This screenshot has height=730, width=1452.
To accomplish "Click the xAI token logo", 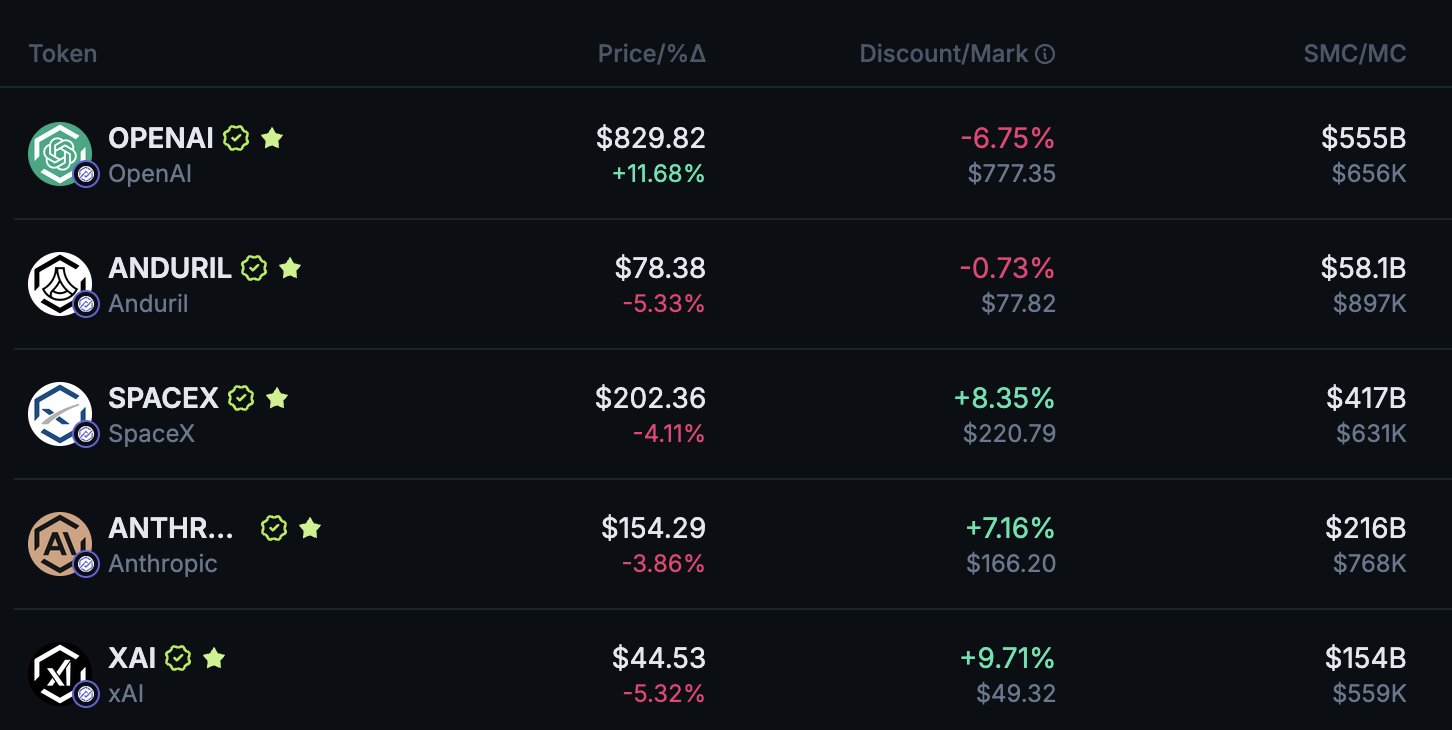I will (60, 673).
